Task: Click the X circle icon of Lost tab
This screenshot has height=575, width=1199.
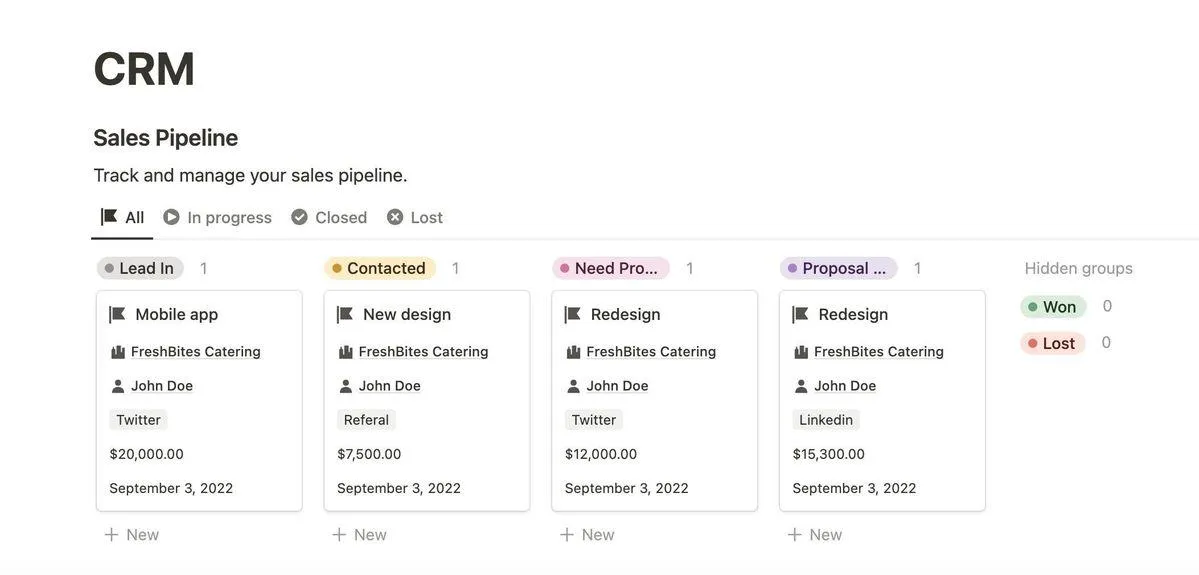Action: click(x=395, y=217)
